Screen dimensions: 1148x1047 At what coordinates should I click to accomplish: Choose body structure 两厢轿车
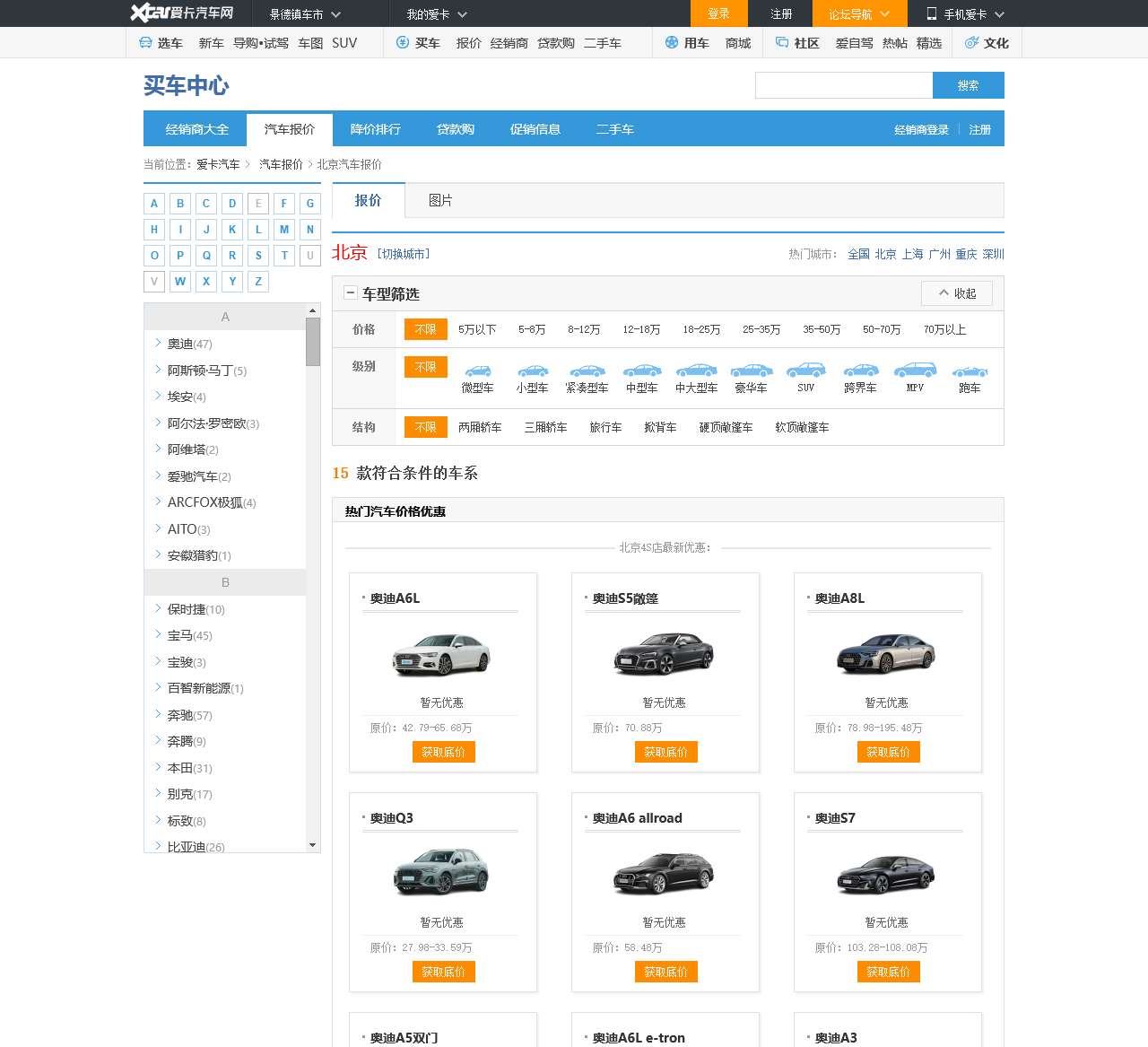tap(480, 428)
